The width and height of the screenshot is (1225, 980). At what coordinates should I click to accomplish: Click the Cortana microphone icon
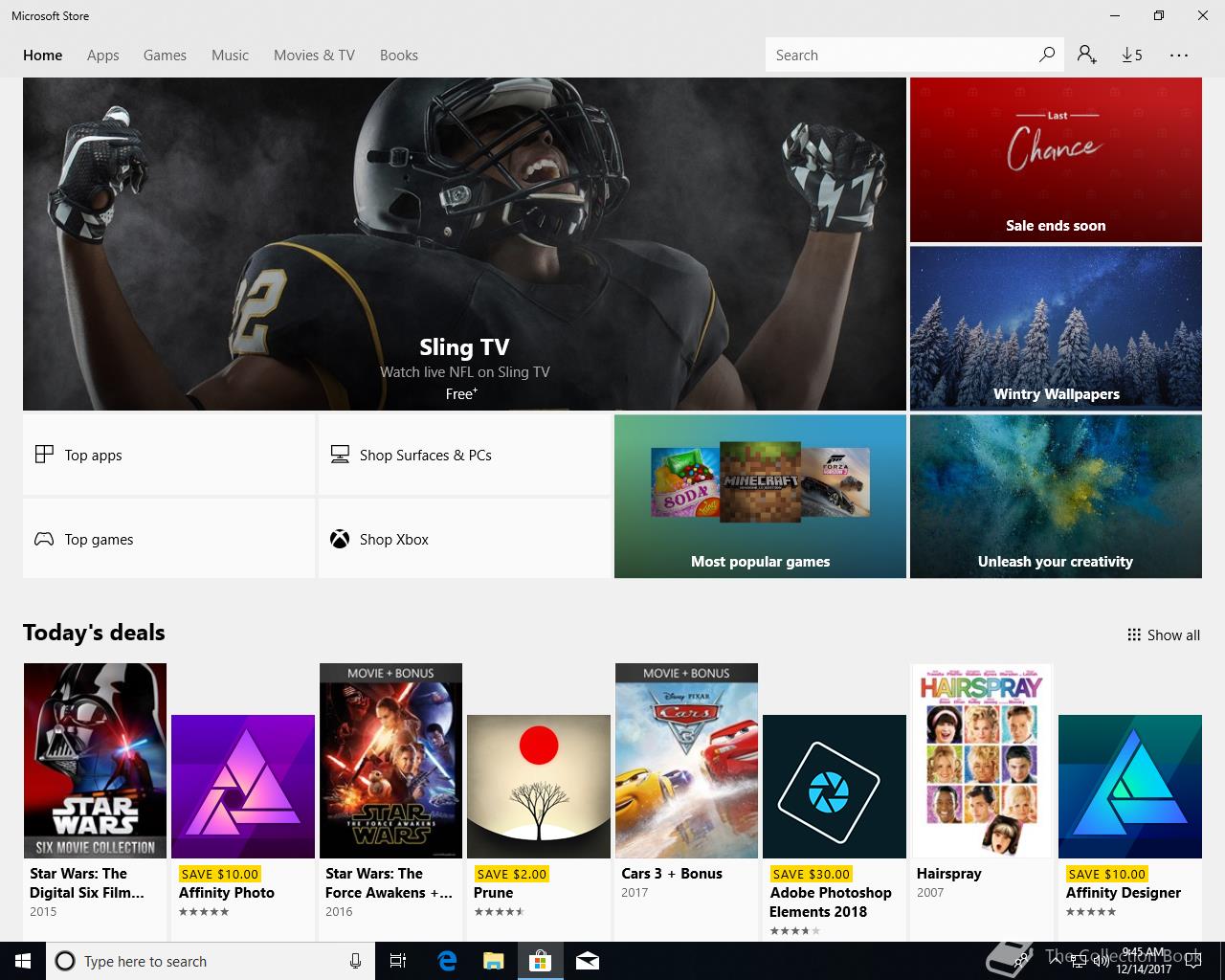point(356,961)
